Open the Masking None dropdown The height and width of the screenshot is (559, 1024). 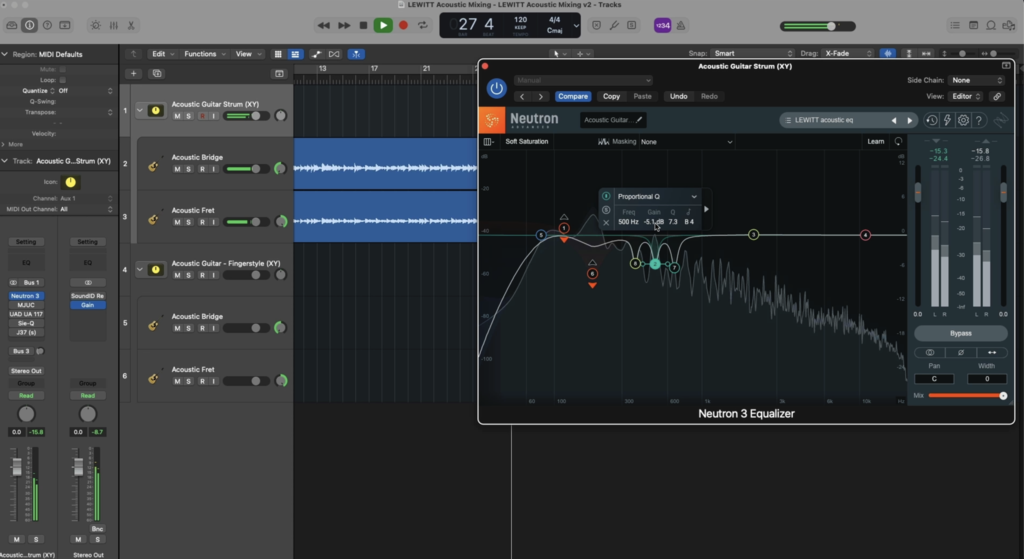[x=686, y=142]
